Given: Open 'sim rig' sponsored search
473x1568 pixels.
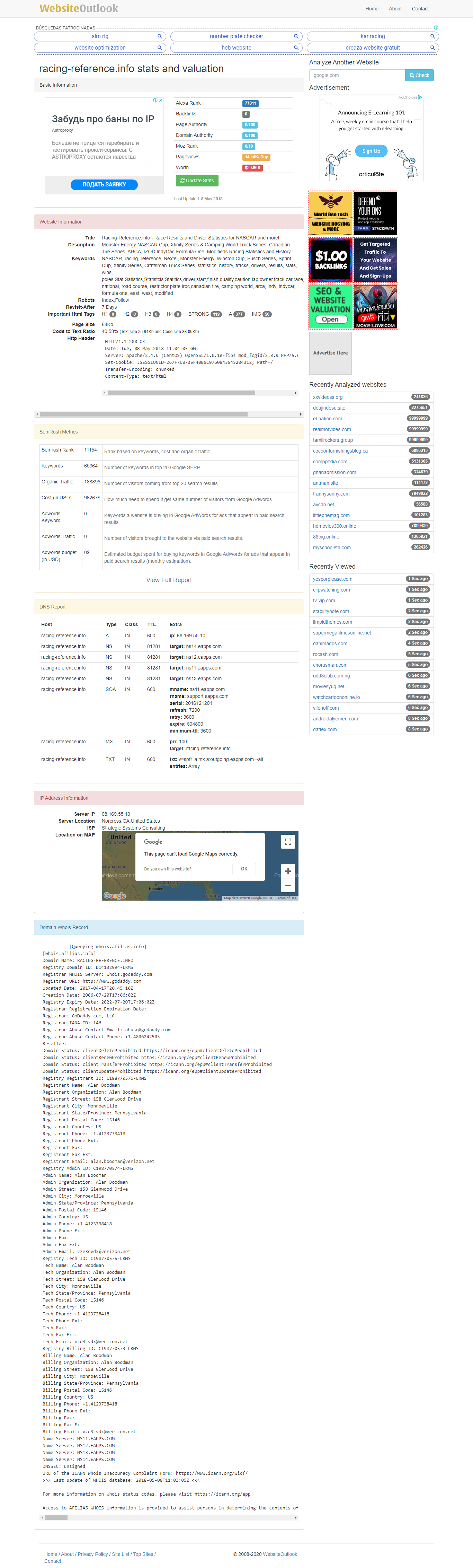Looking at the screenshot, I should click(100, 36).
